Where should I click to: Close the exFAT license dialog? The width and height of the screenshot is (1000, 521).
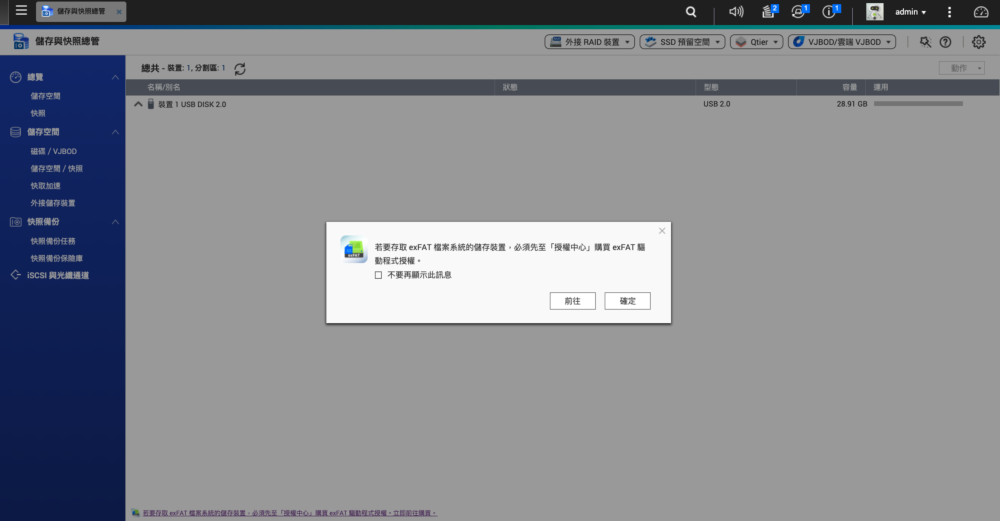coord(662,231)
